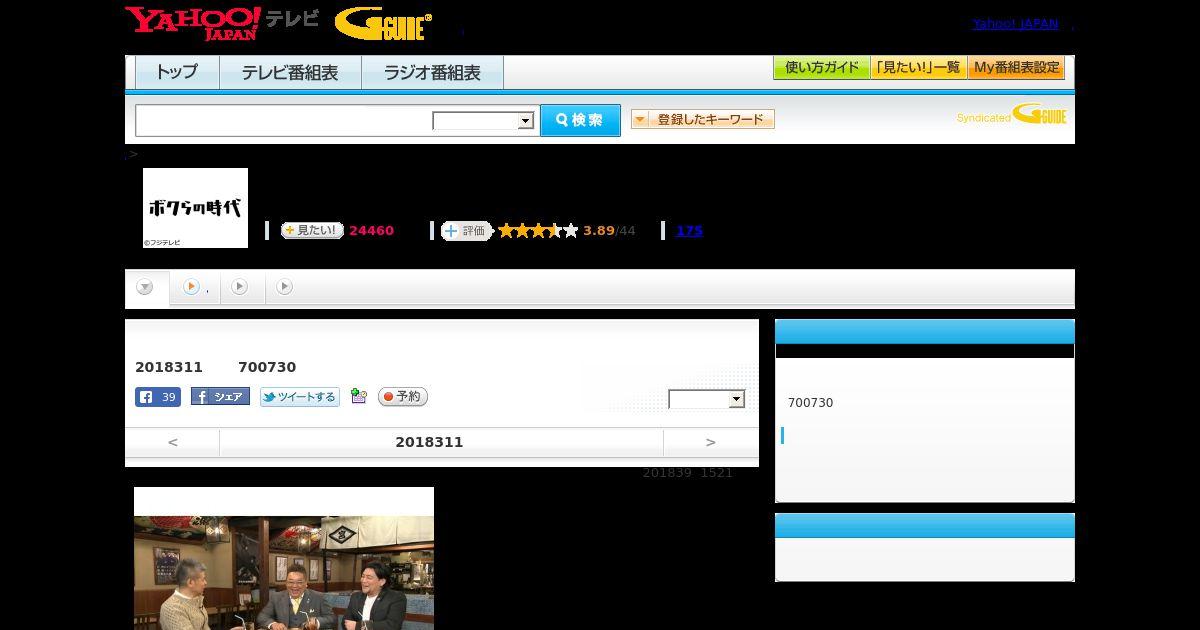
Task: Open the テレビ番組表 tab
Action: (x=290, y=73)
